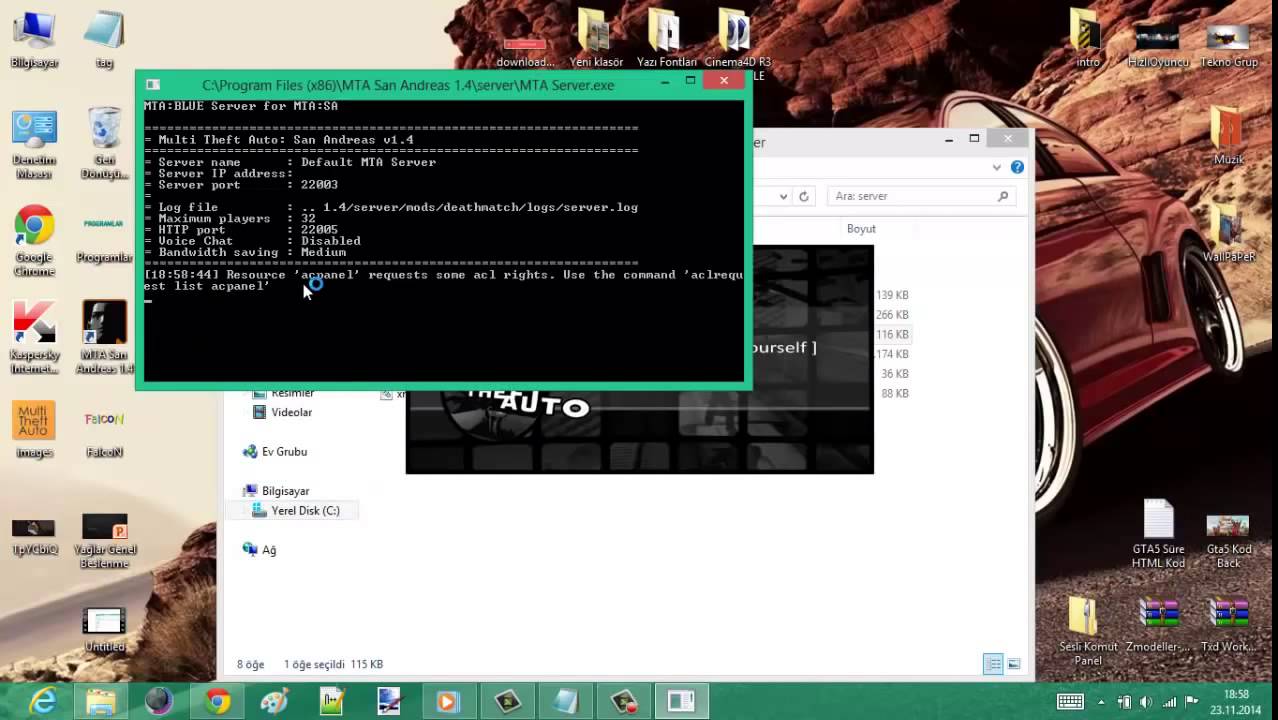The width and height of the screenshot is (1278, 720).
Task: Open the intro desktop folder
Action: pos(1087,40)
